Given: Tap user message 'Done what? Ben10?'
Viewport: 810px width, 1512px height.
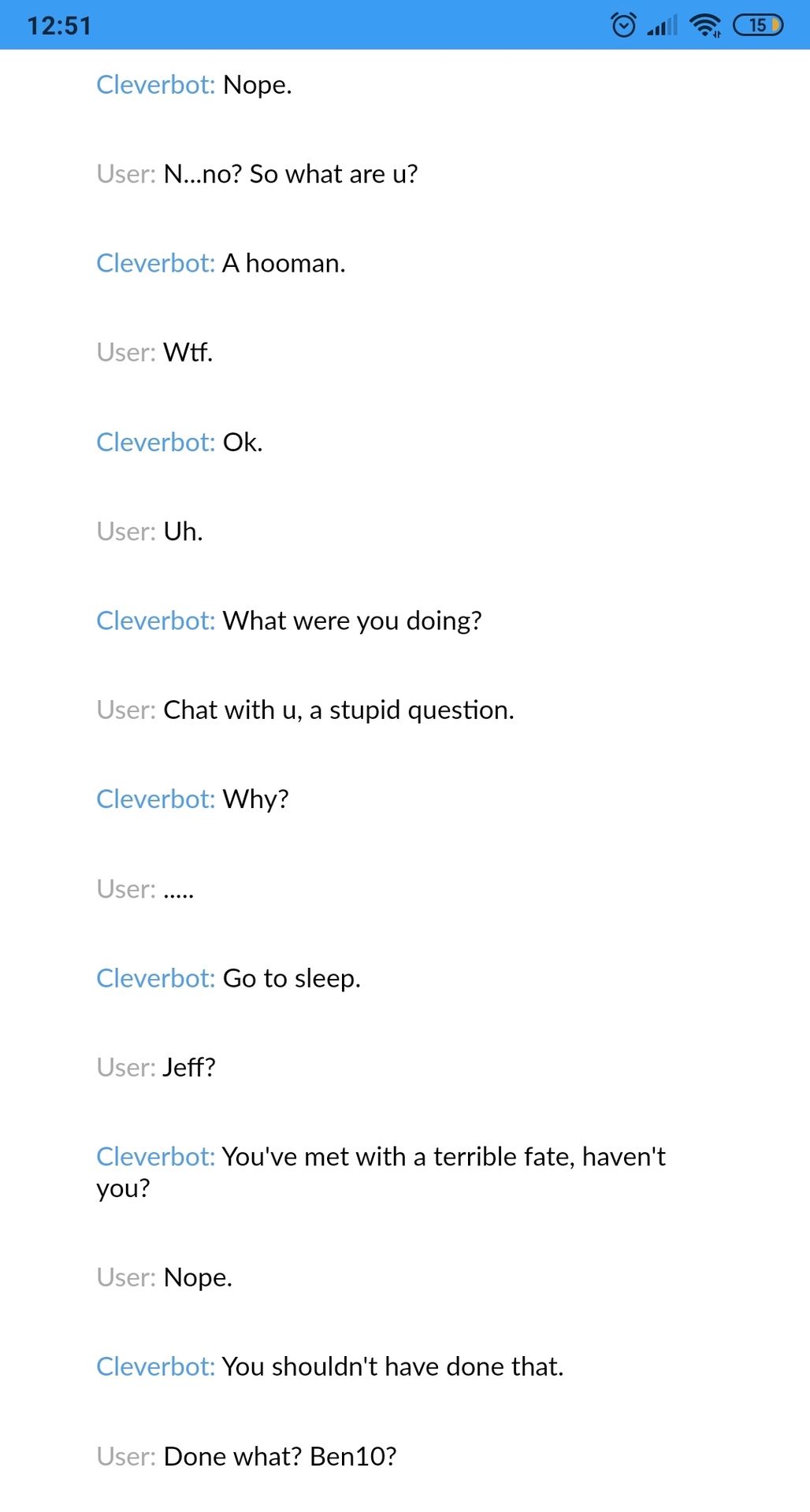Looking at the screenshot, I should pos(246,1456).
